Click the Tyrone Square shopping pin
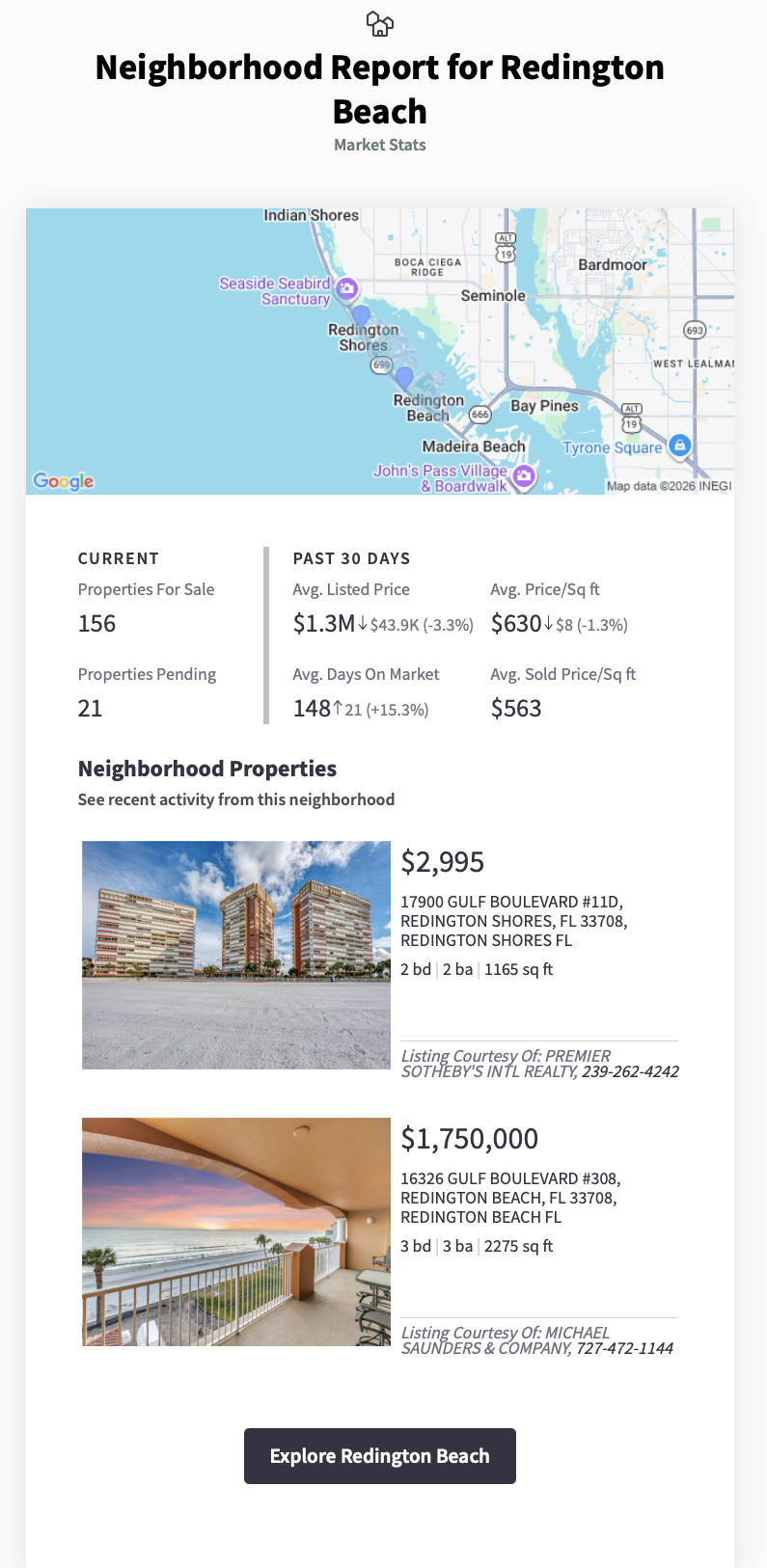 [x=680, y=445]
